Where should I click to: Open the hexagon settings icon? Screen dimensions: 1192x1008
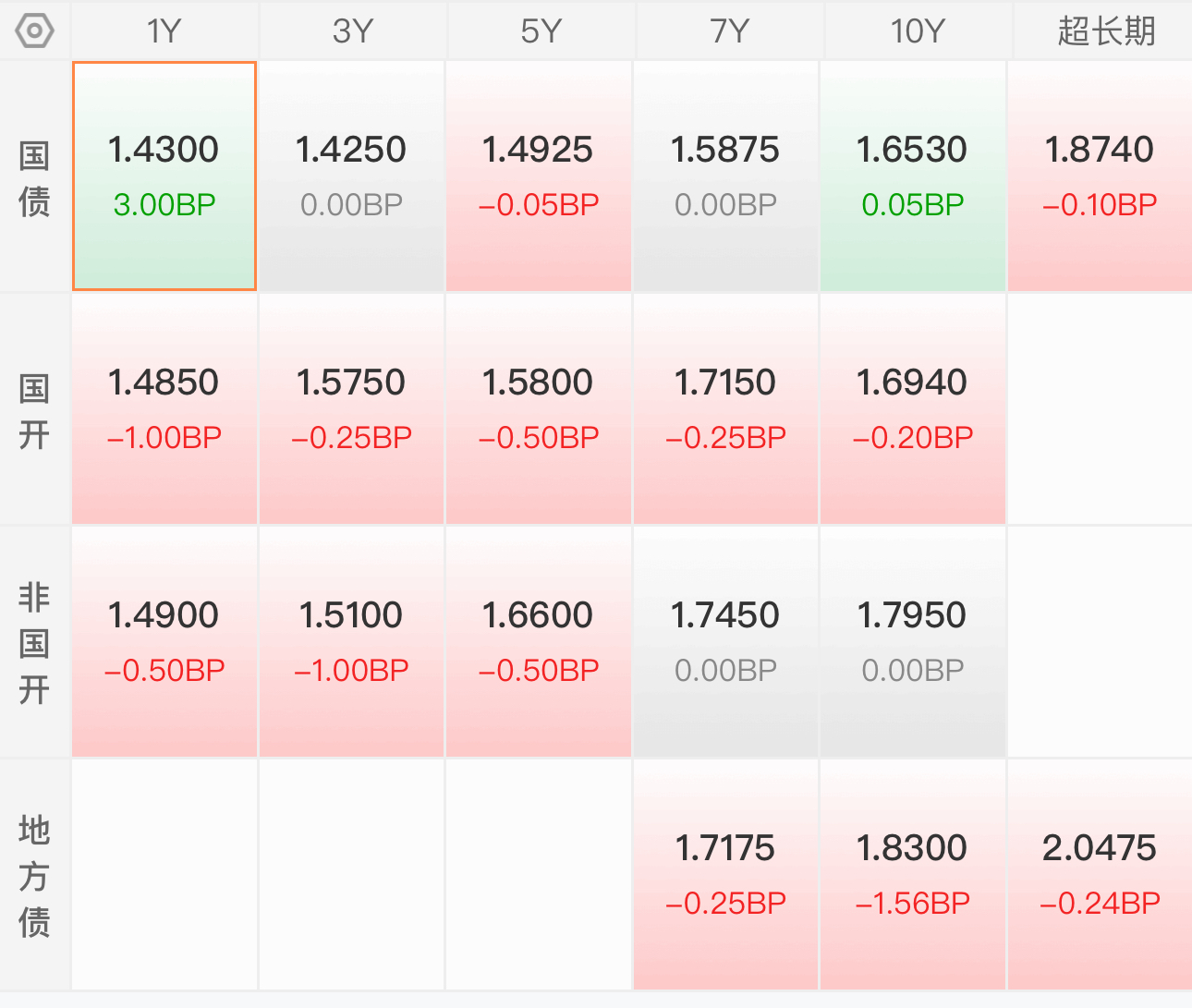34,31
